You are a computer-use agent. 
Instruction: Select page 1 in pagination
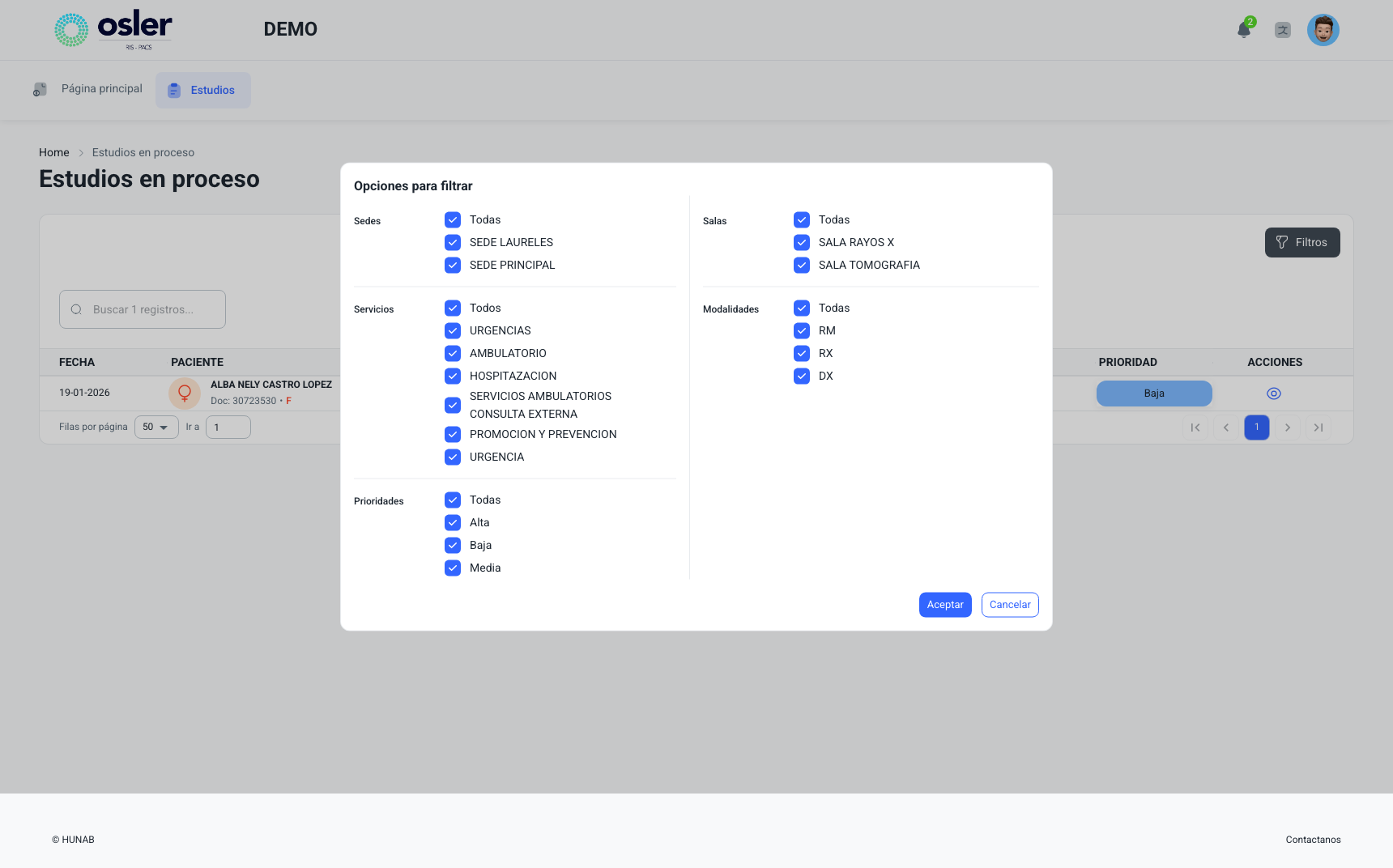pyautogui.click(x=1257, y=428)
